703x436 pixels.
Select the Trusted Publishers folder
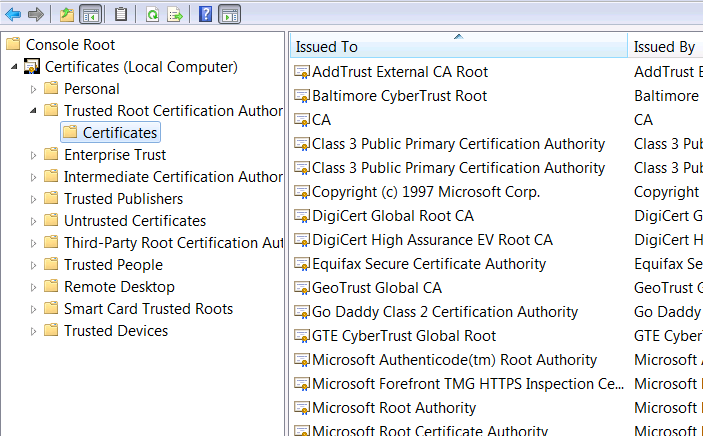[123, 199]
